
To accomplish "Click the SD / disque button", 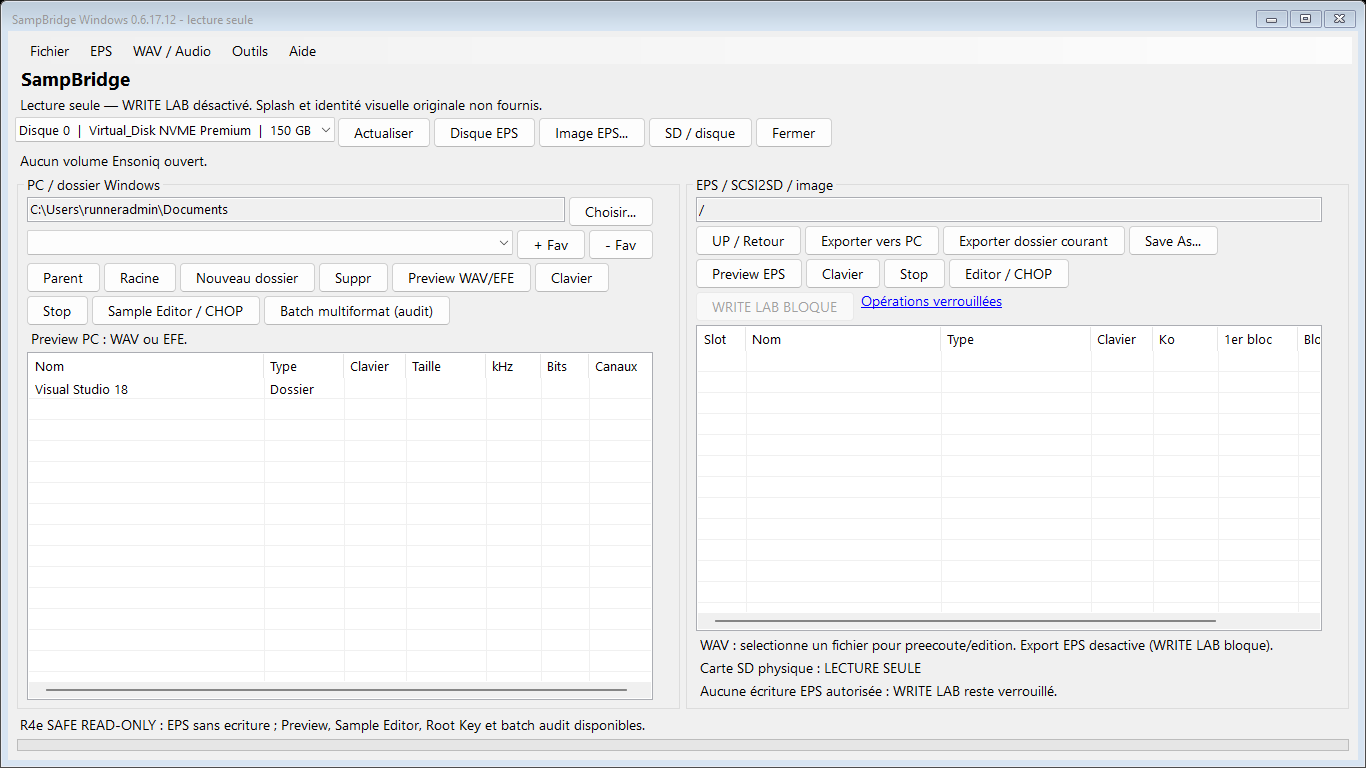I will coord(700,133).
